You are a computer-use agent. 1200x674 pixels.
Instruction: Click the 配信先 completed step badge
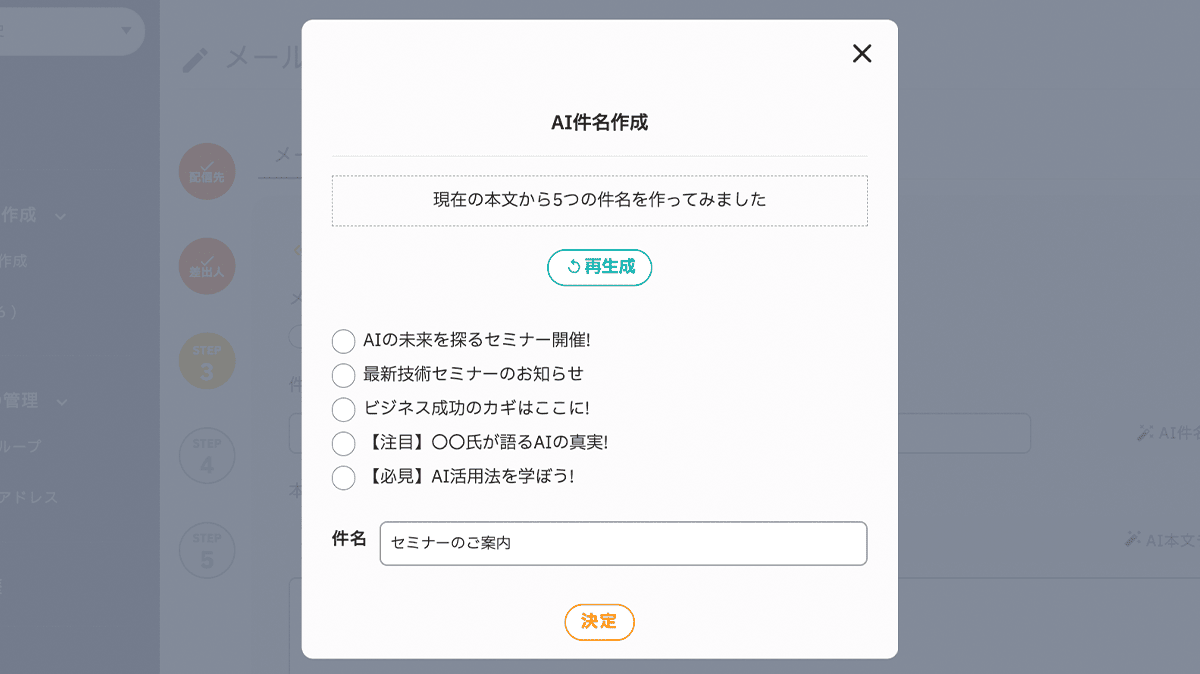pos(207,171)
